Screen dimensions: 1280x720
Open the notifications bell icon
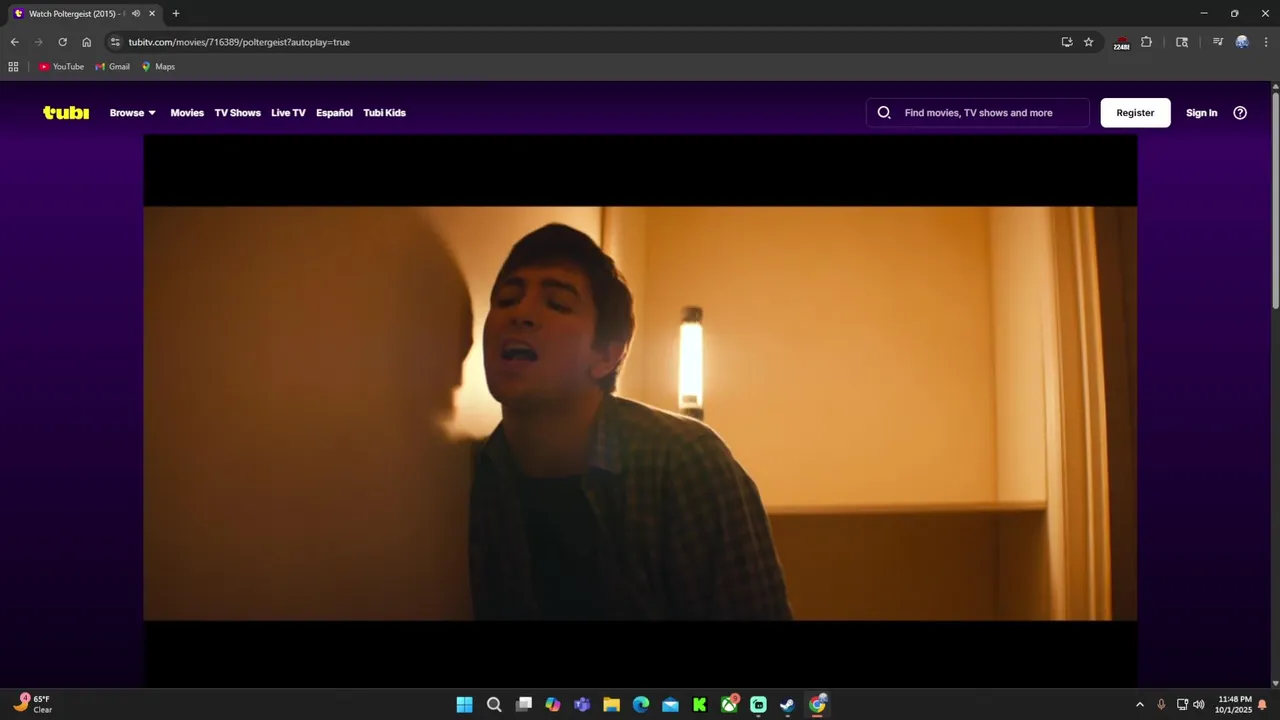pos(1263,705)
